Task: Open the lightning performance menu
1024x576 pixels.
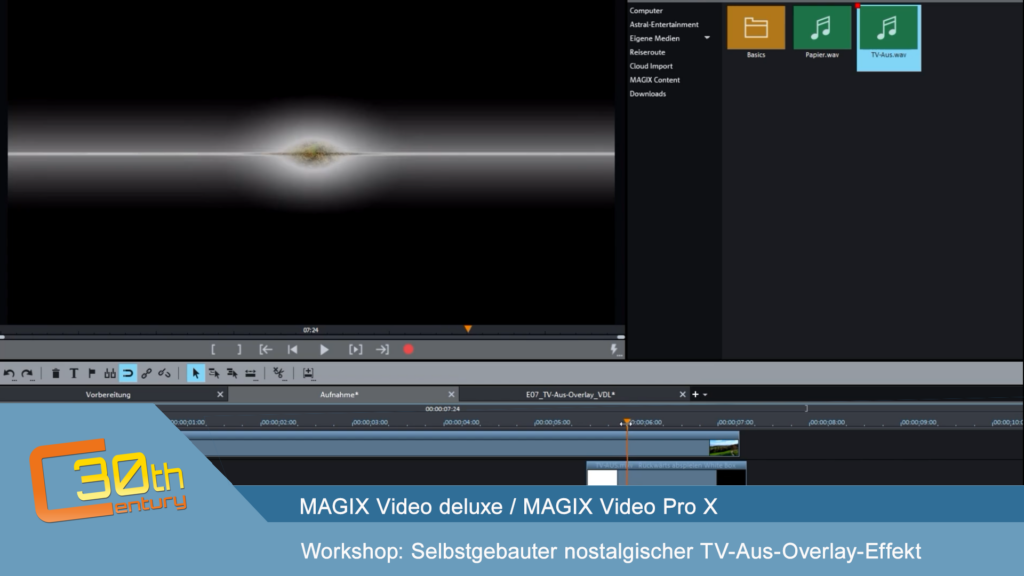Action: point(615,350)
